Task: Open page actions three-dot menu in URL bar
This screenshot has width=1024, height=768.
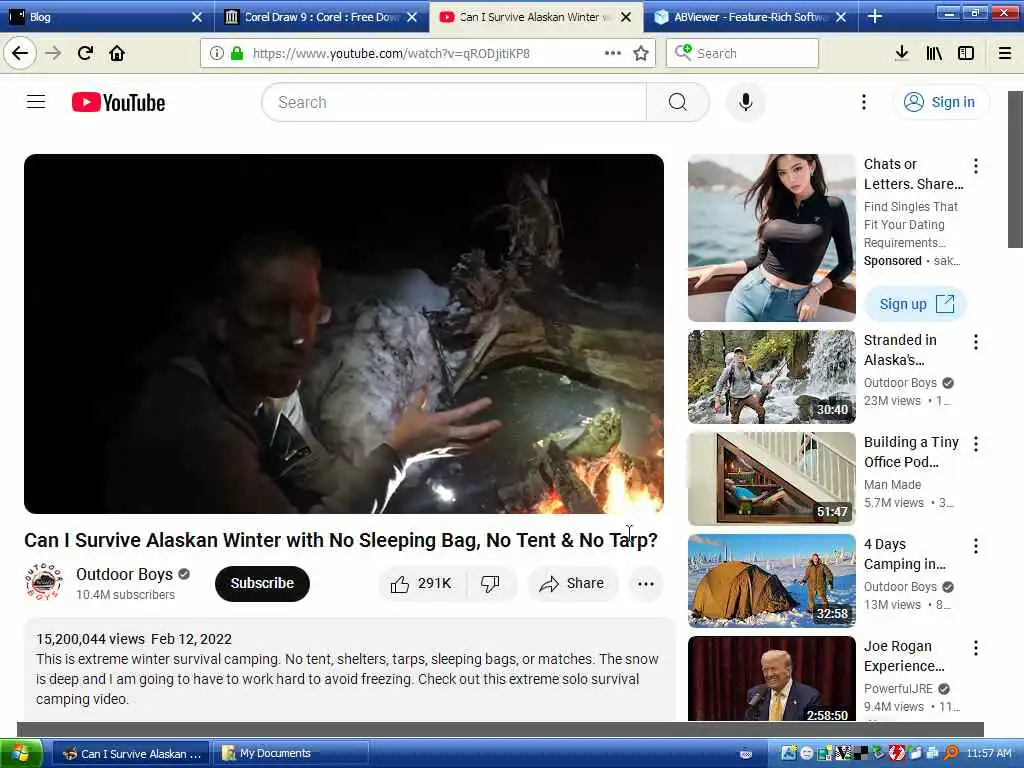Action: click(613, 53)
